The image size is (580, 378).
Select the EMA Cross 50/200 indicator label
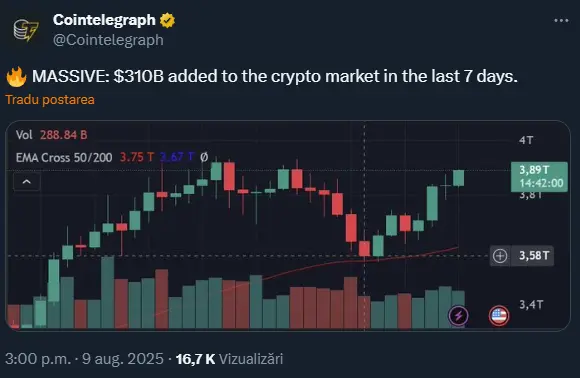click(64, 158)
